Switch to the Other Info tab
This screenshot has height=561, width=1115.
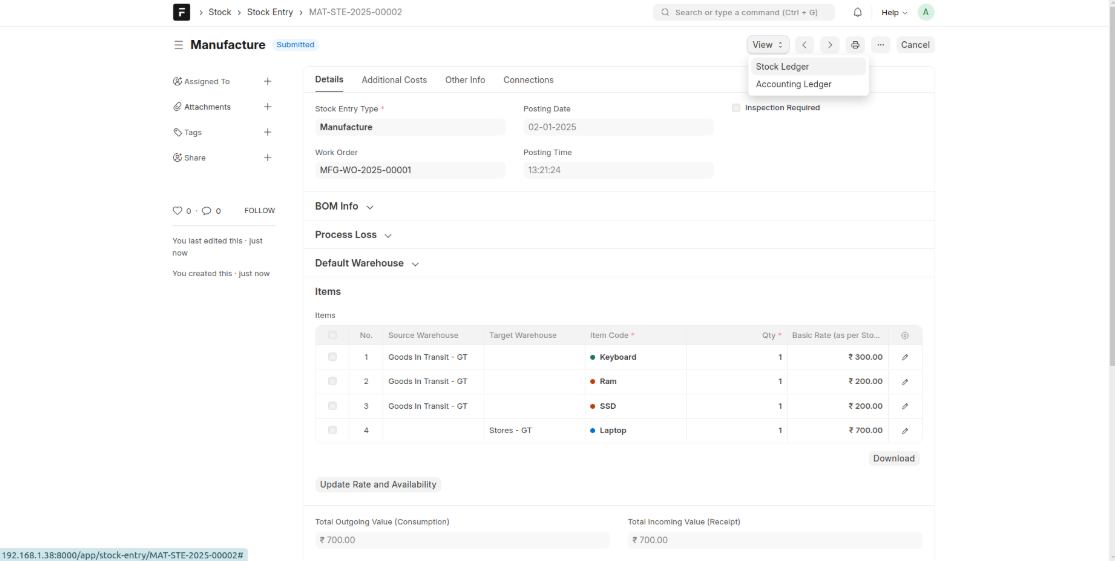(x=465, y=80)
